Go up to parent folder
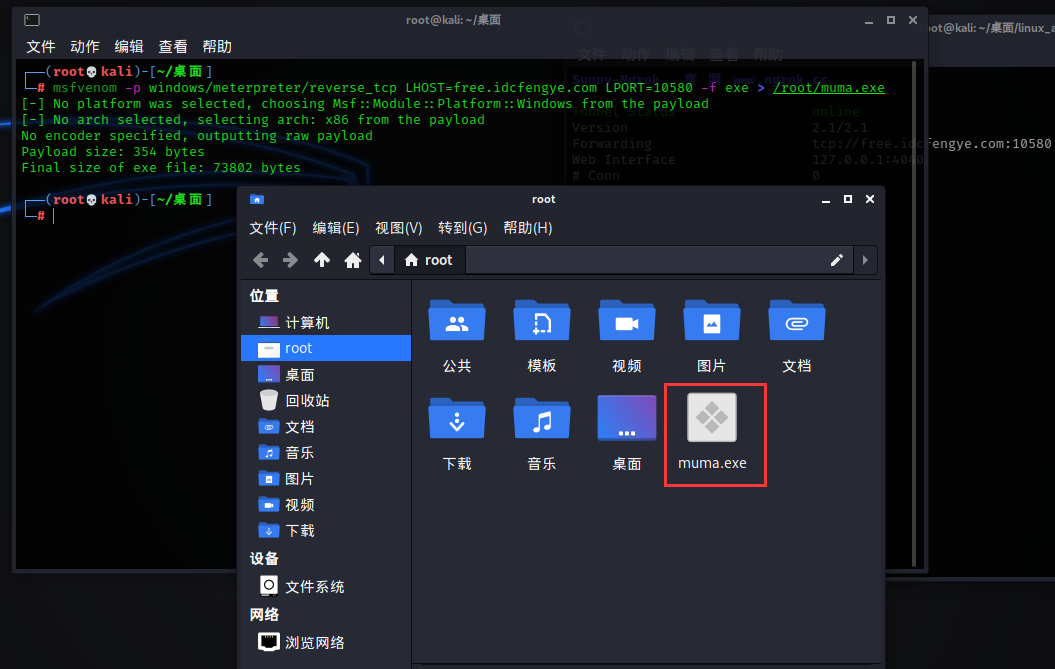The width and height of the screenshot is (1055, 669). tap(322, 260)
